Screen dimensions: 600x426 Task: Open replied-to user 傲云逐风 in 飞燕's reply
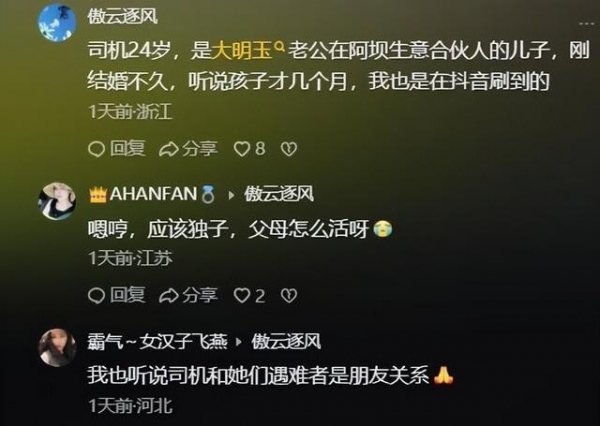pos(286,341)
